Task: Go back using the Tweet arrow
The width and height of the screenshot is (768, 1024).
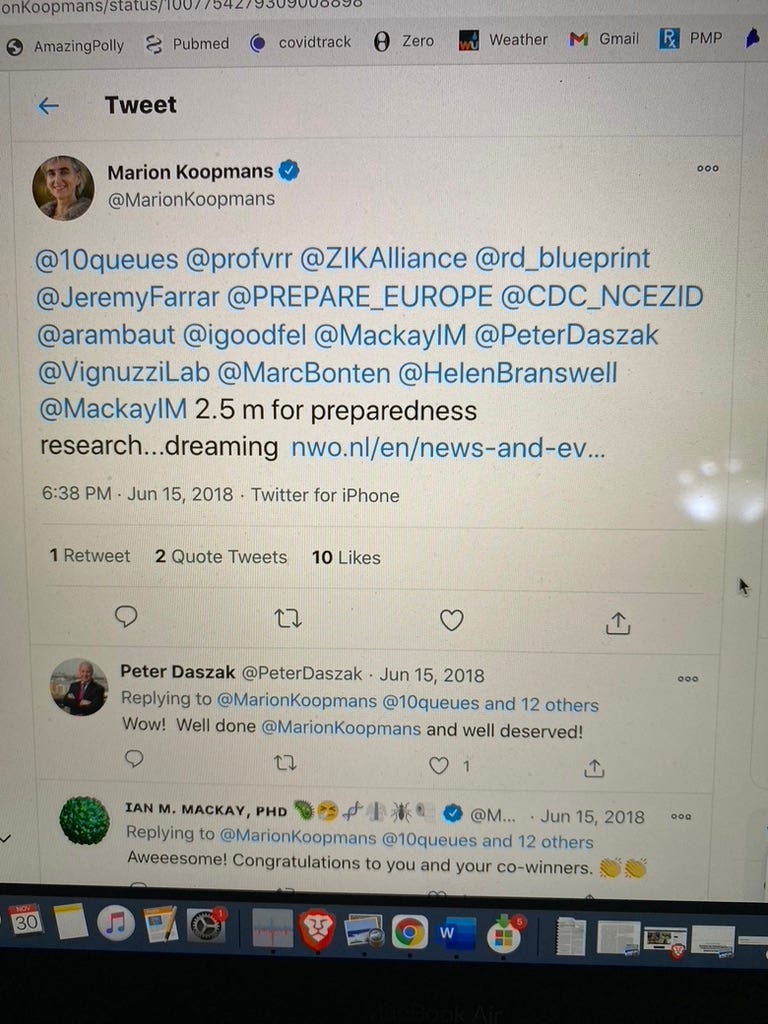Action: (x=48, y=106)
